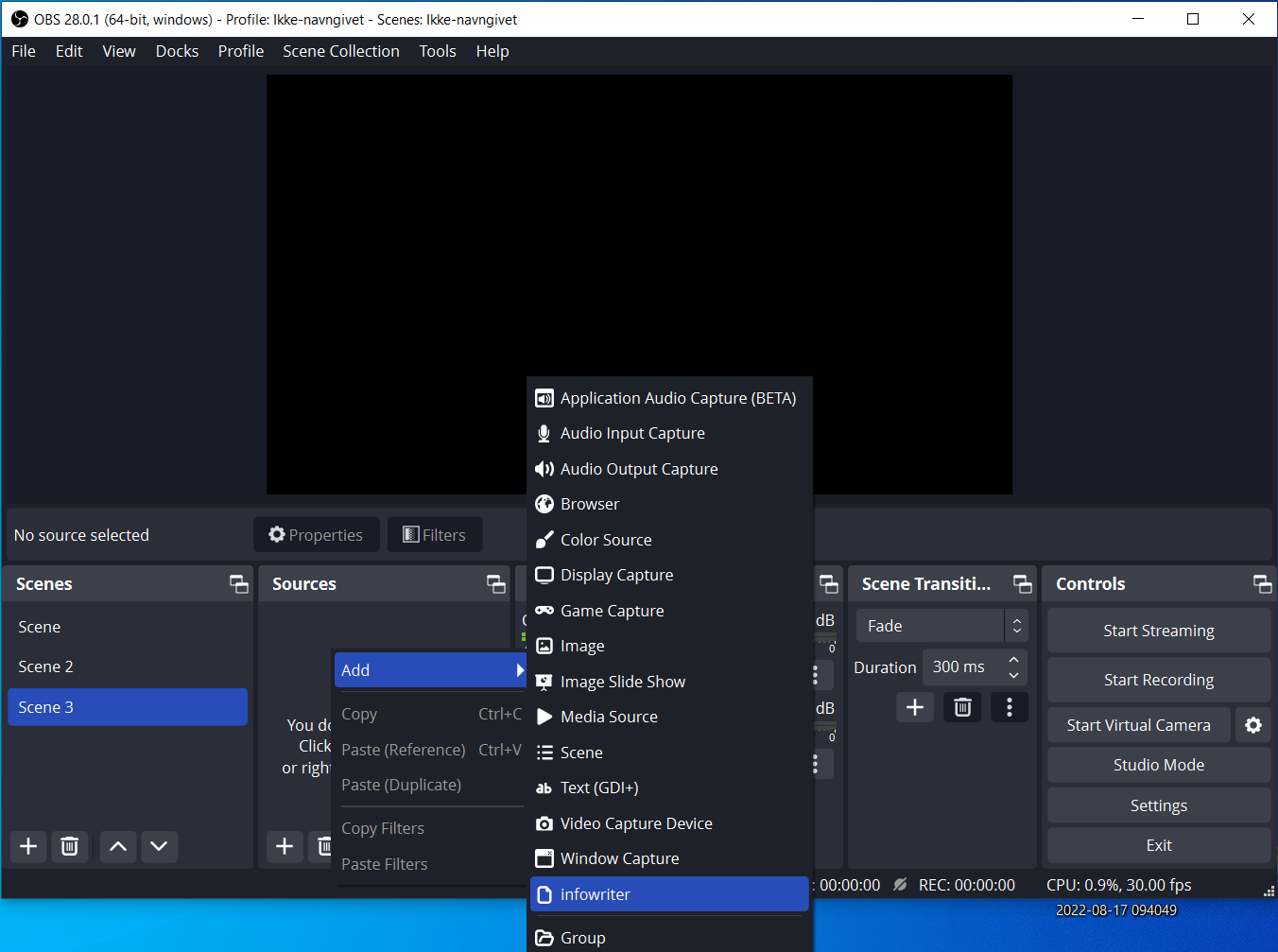Add an Application Audio Capture (BETA) source

coord(669,398)
